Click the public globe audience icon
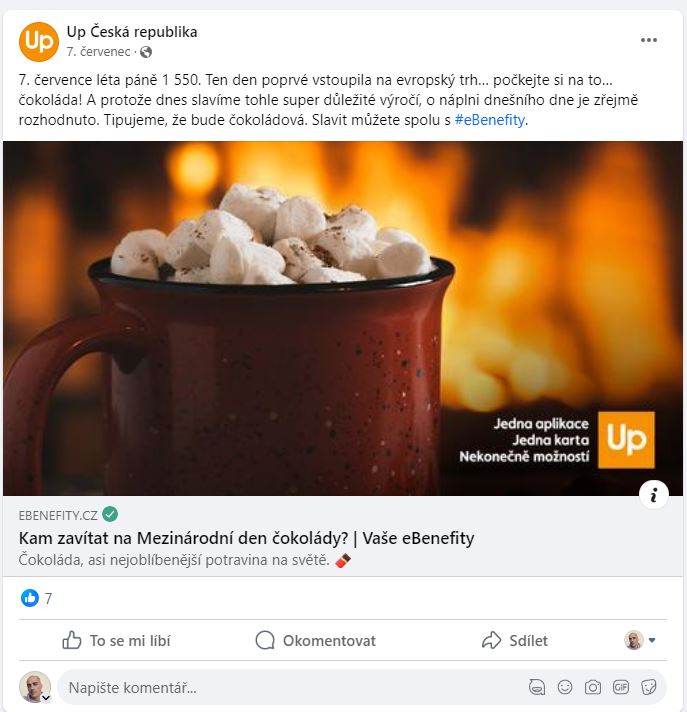The height and width of the screenshot is (712, 687). pyautogui.click(x=146, y=52)
